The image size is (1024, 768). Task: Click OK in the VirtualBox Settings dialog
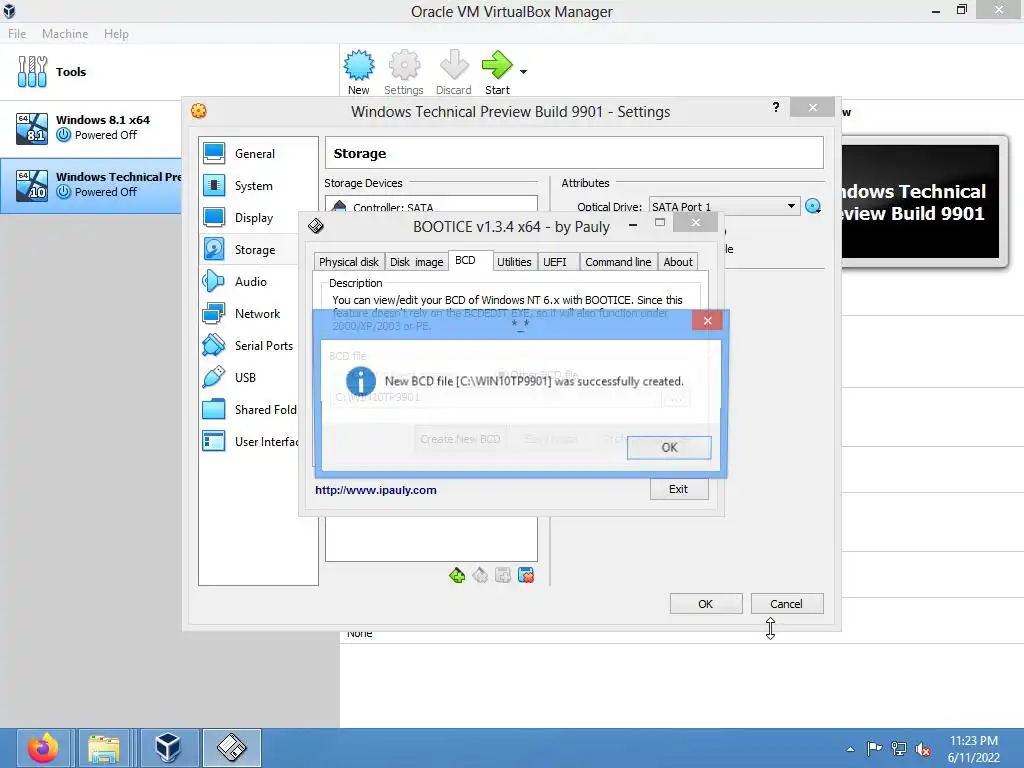click(706, 603)
